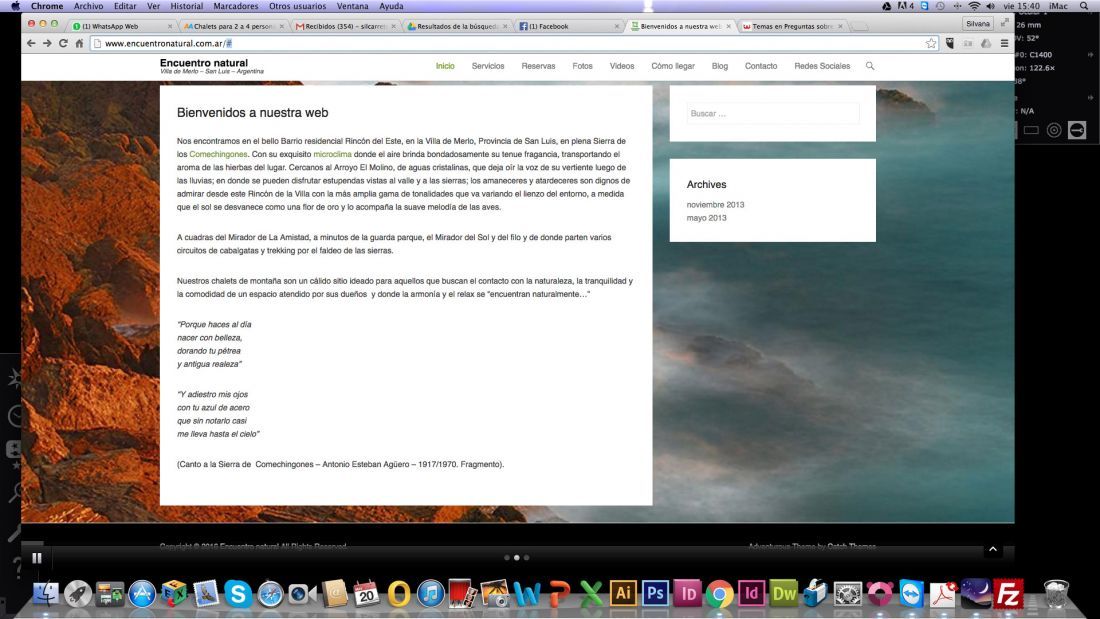Go to the Fotos page
The image size is (1100, 619).
(x=582, y=66)
